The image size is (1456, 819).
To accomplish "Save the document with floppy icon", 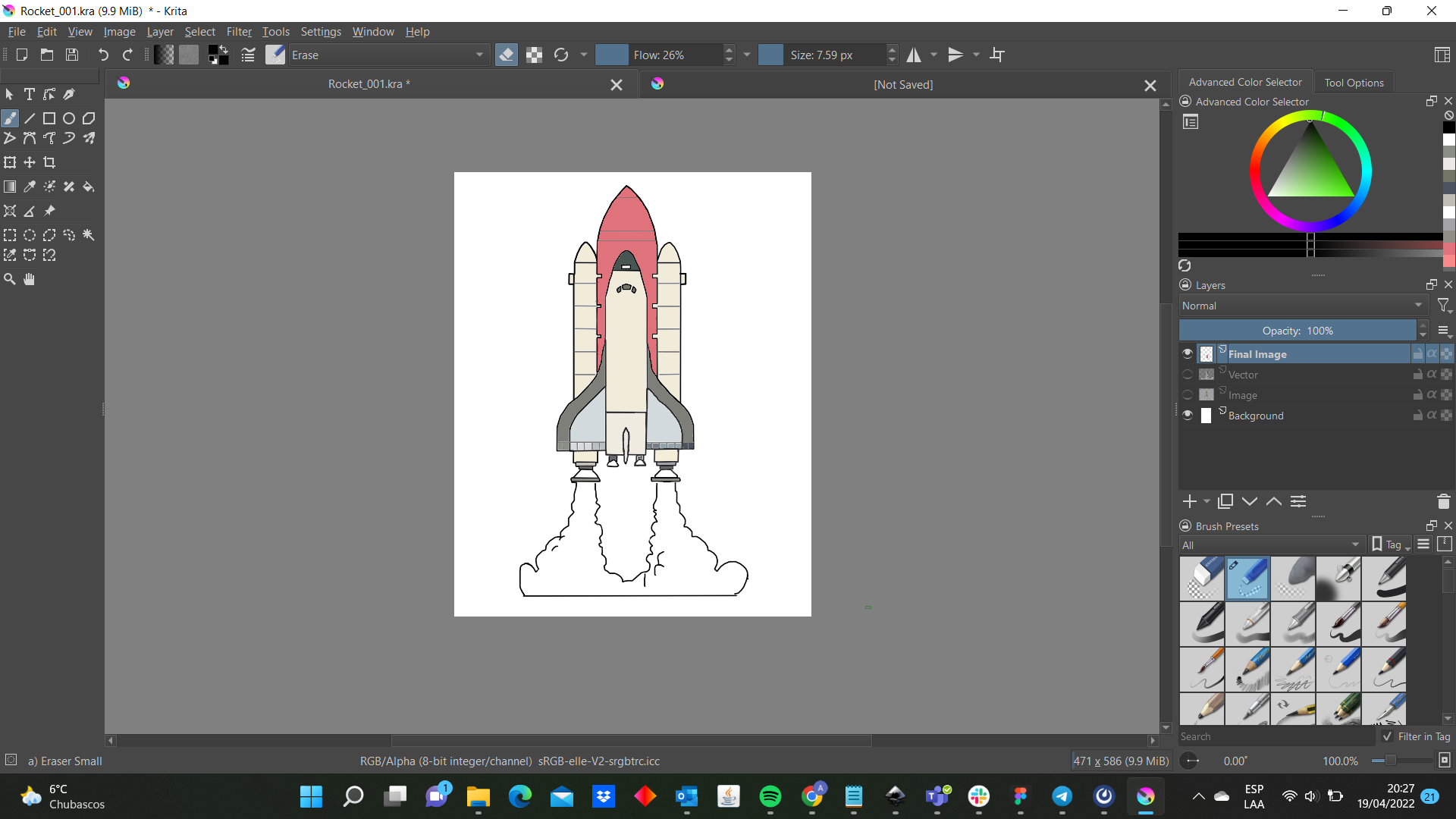I will coord(72,55).
